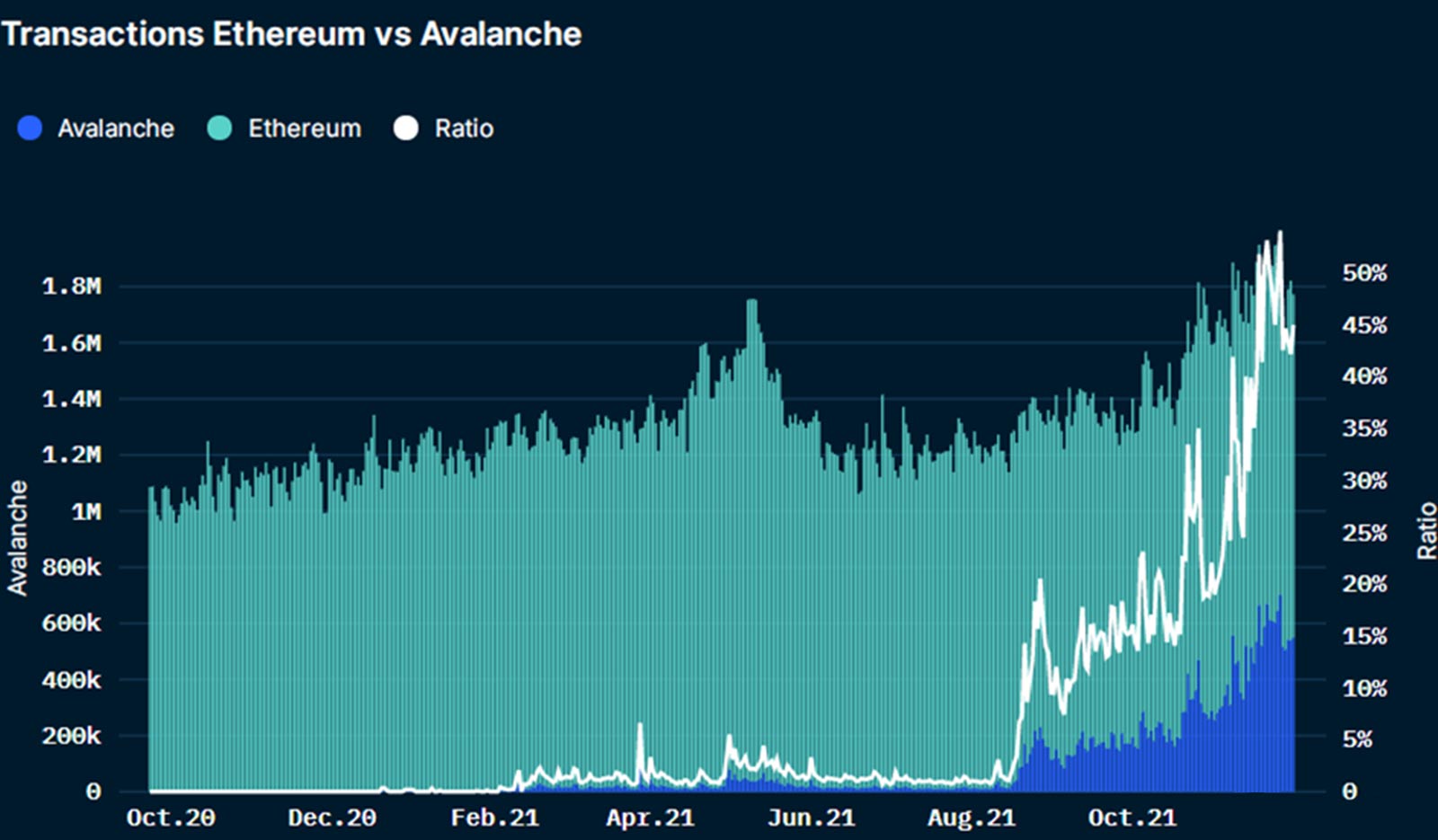
Task: Click the blue Avalanche legend dot
Action: pos(30,128)
